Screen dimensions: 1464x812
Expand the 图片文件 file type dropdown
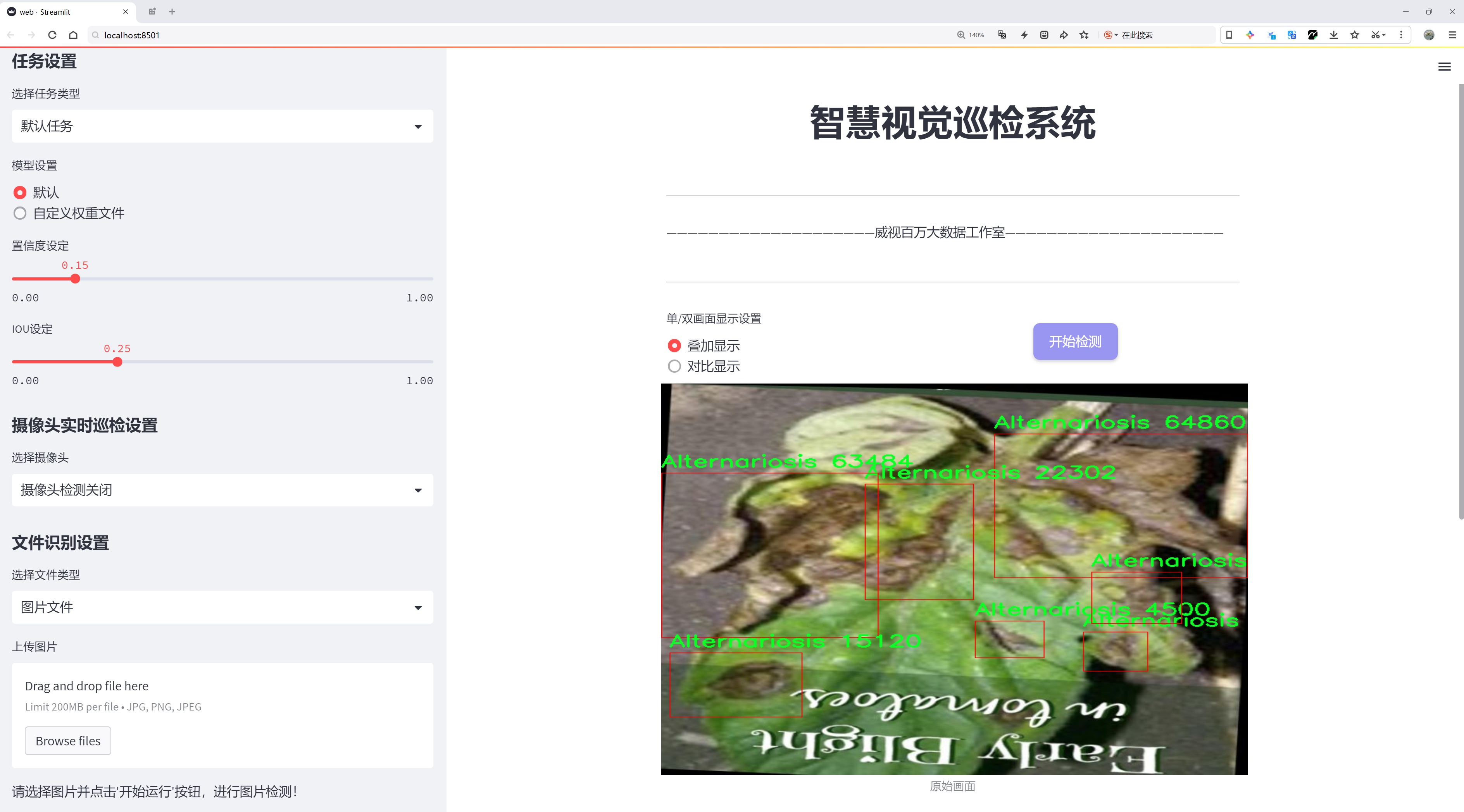click(222, 607)
